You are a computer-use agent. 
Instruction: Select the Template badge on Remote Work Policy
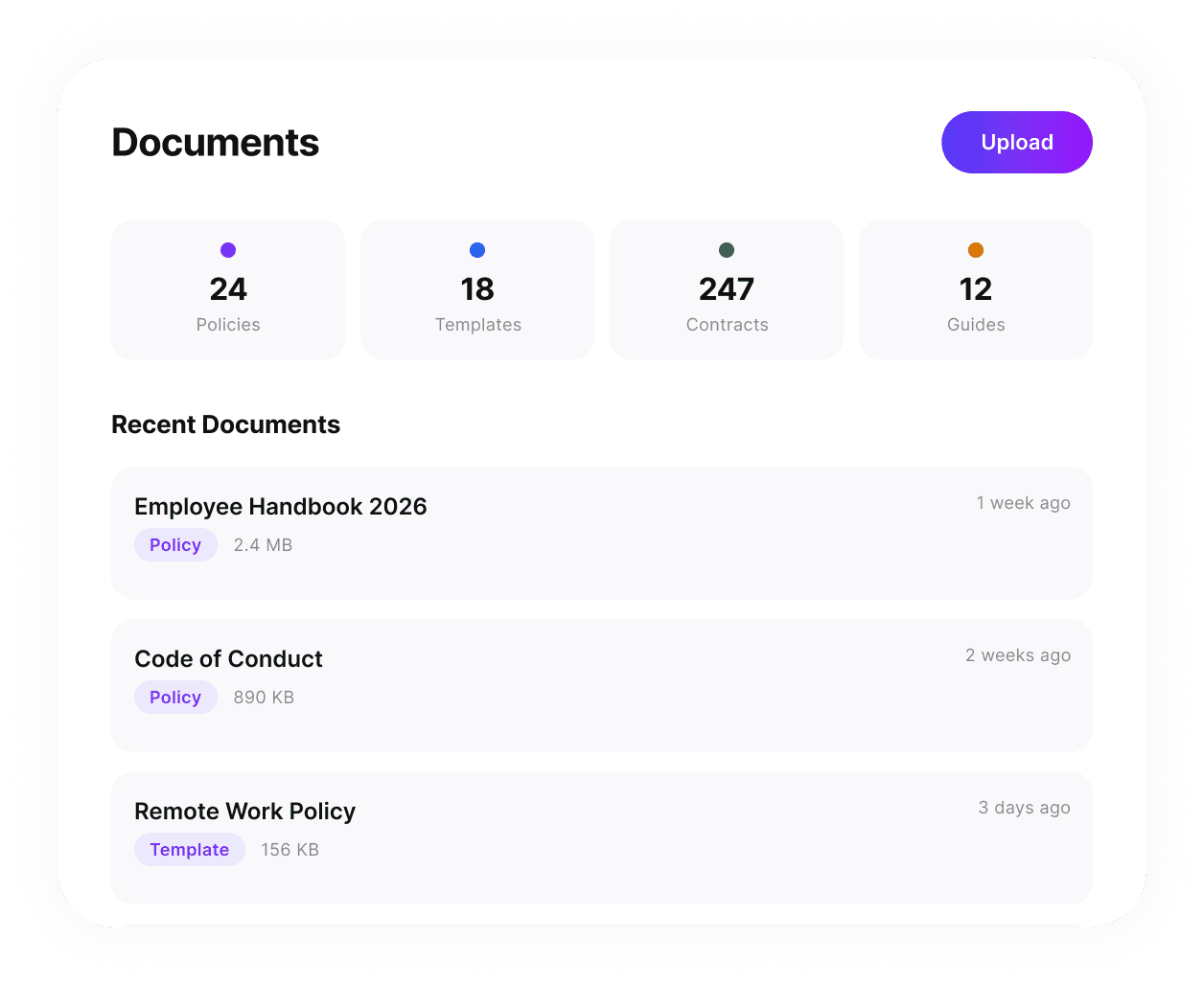[189, 849]
